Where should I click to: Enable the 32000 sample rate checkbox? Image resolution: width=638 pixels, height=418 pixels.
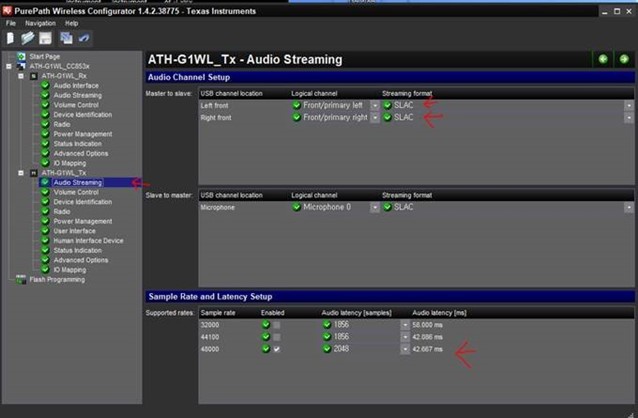[x=277, y=325]
